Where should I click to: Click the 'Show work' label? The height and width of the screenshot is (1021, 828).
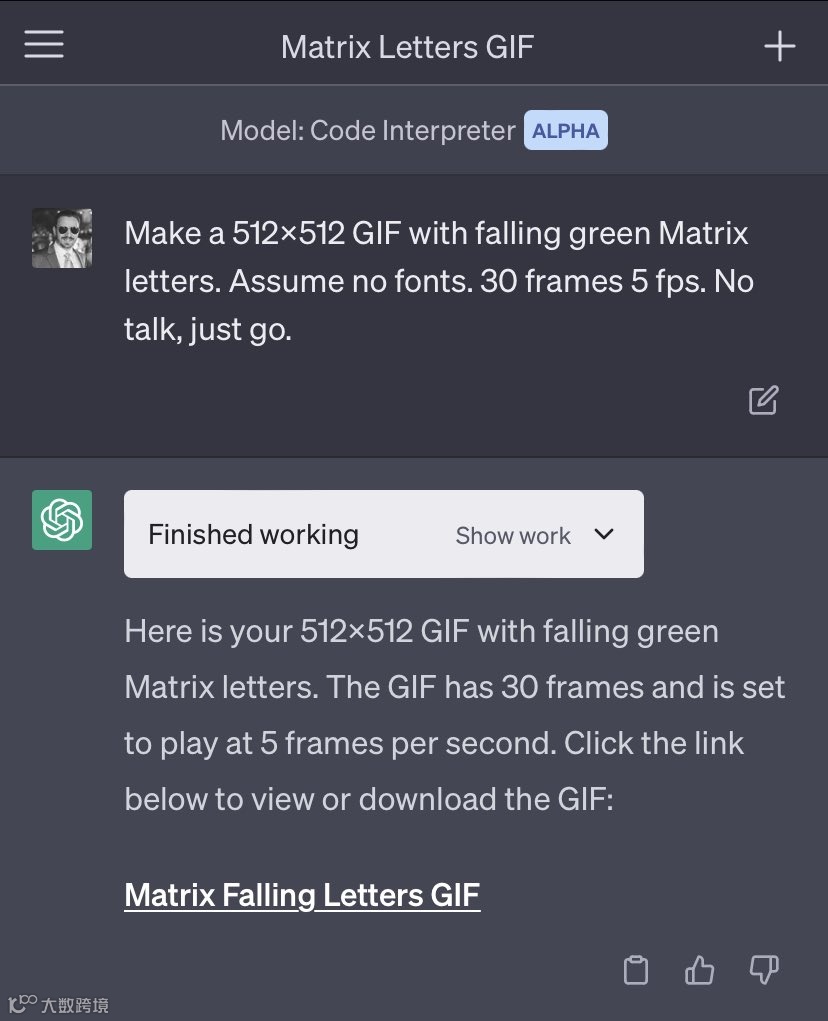[x=513, y=535]
